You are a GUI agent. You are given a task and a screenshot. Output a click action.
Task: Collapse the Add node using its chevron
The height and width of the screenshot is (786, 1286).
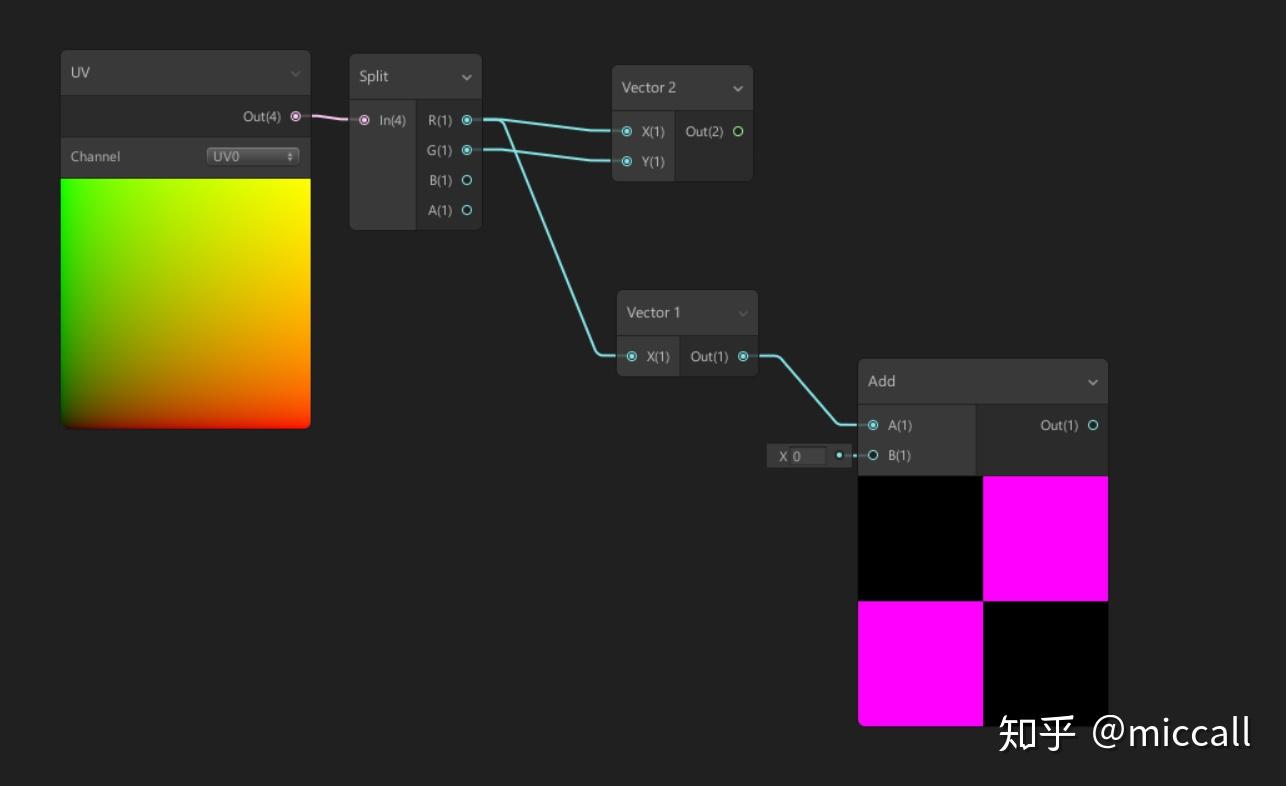pos(1095,381)
